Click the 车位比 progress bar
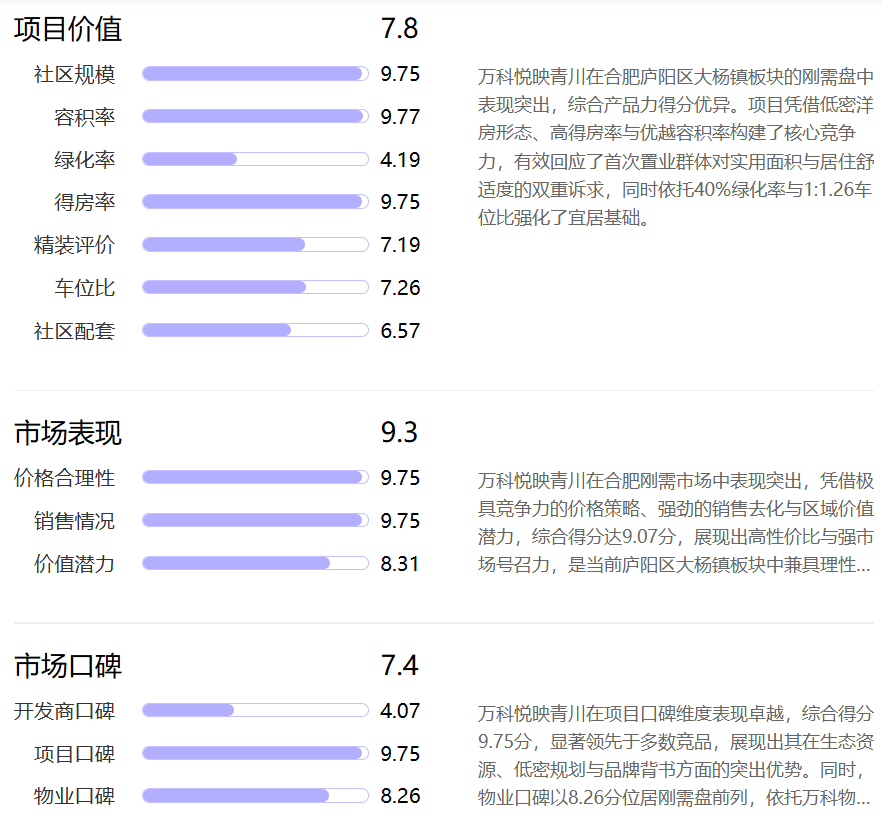Screen dimensions: 882x816 [x=255, y=287]
